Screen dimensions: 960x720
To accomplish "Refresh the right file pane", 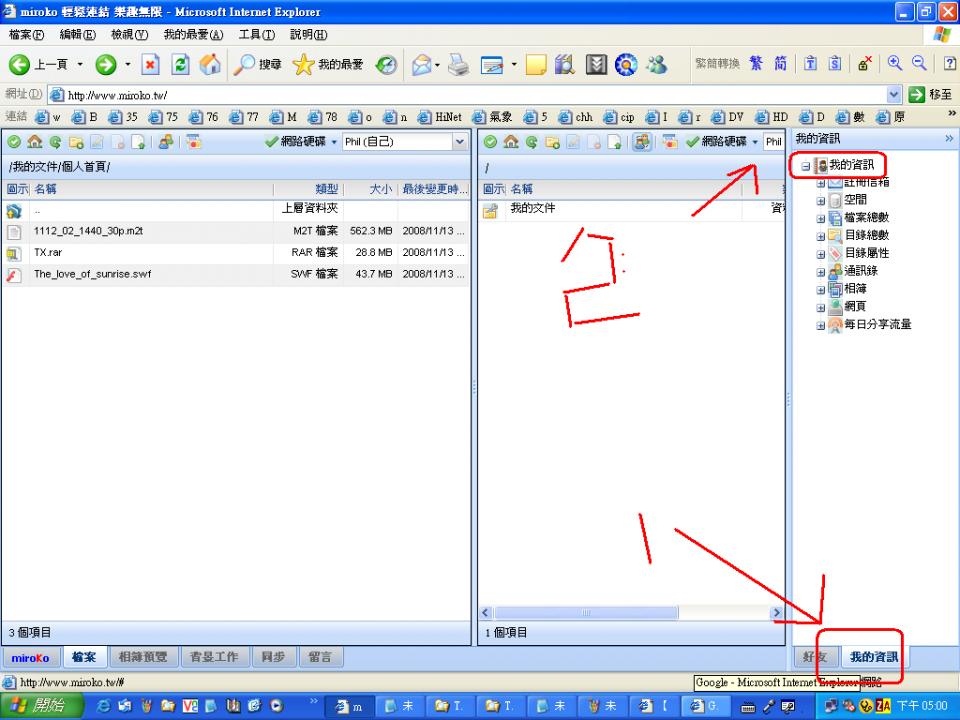I will coord(531,142).
